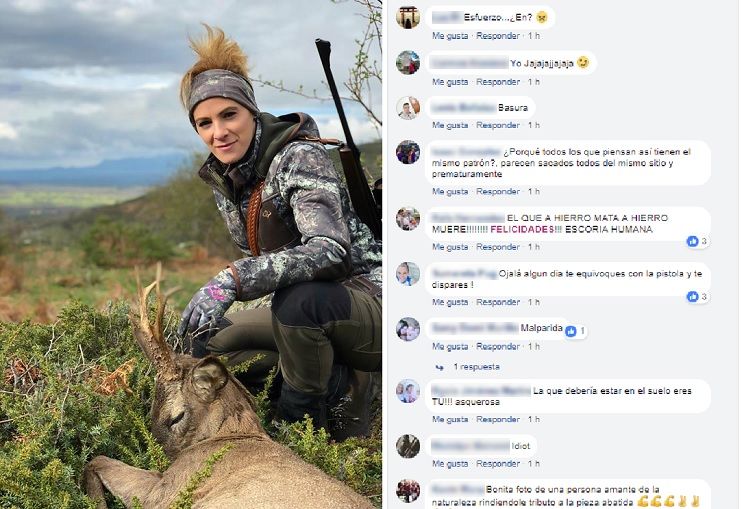The image size is (744, 509).
Task: Open the hunter photo with deer
Action: (190, 254)
